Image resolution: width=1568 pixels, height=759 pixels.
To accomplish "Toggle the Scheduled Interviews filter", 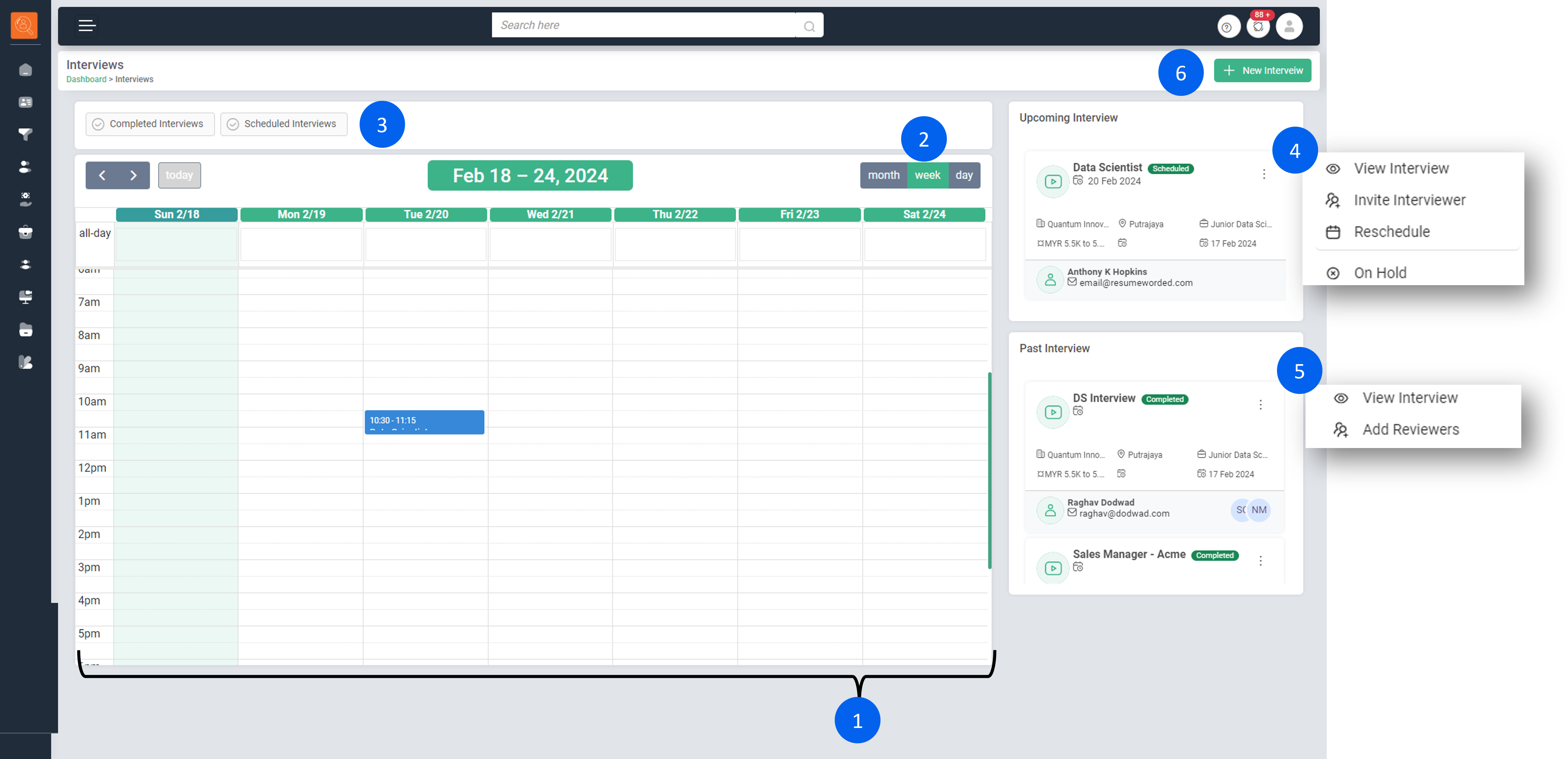I will 284,124.
